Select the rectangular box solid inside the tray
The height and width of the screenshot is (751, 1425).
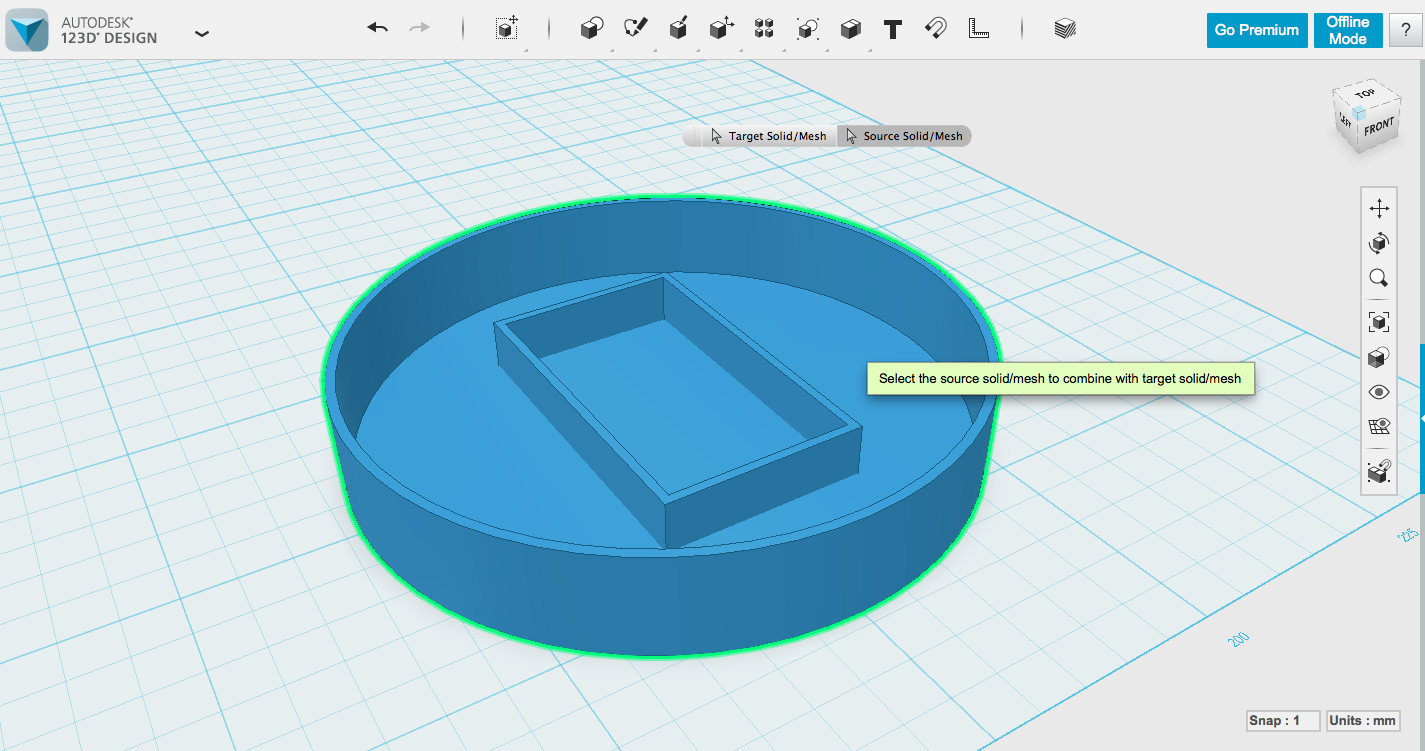[680, 410]
